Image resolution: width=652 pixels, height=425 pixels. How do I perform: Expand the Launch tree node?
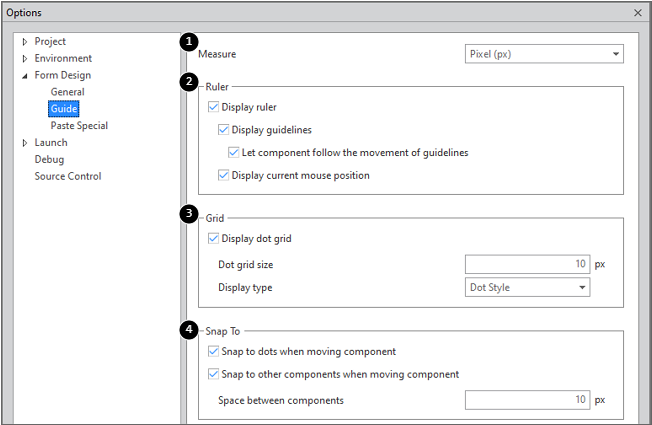(25, 143)
